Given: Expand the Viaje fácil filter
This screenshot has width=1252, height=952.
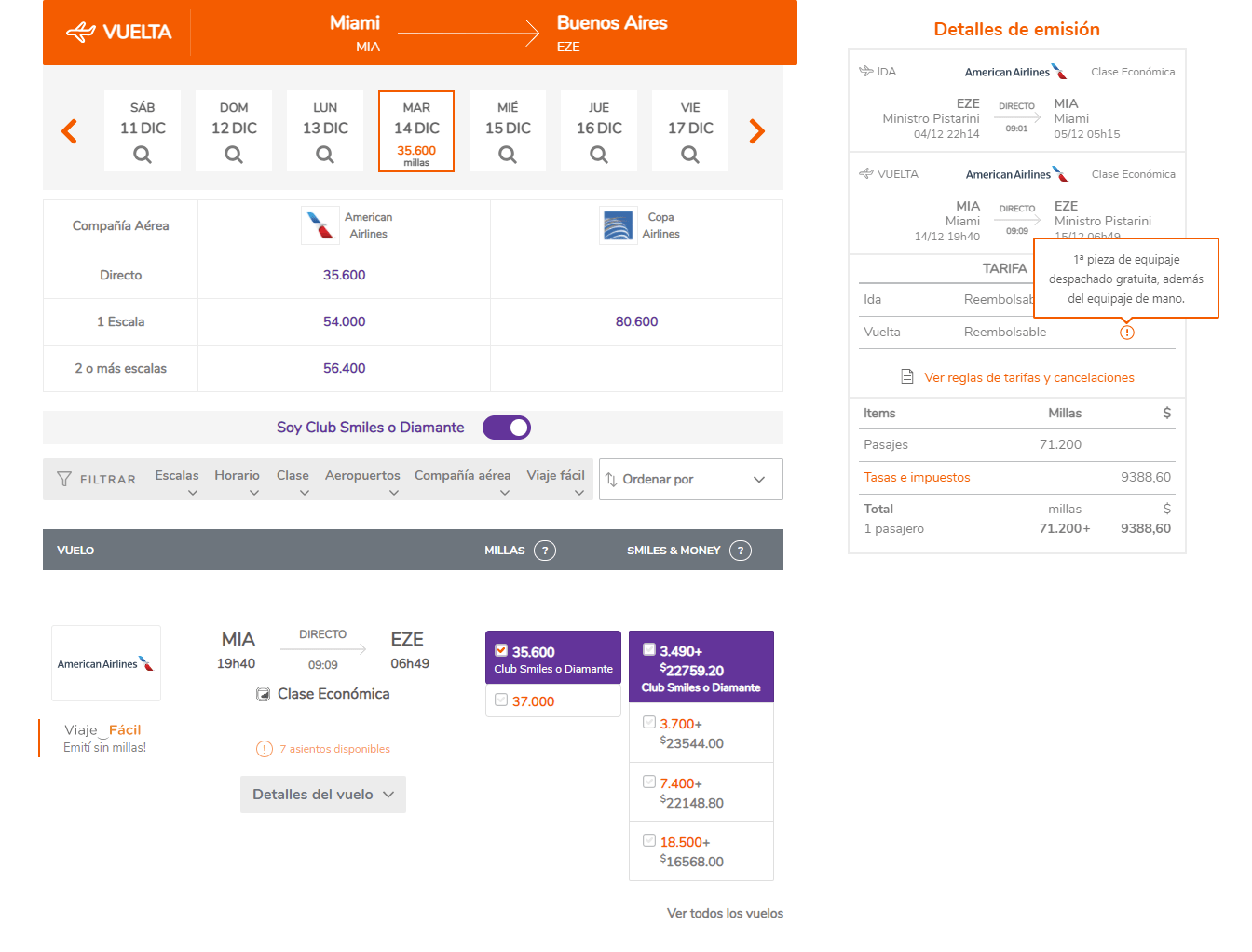Looking at the screenshot, I should pyautogui.click(x=556, y=482).
